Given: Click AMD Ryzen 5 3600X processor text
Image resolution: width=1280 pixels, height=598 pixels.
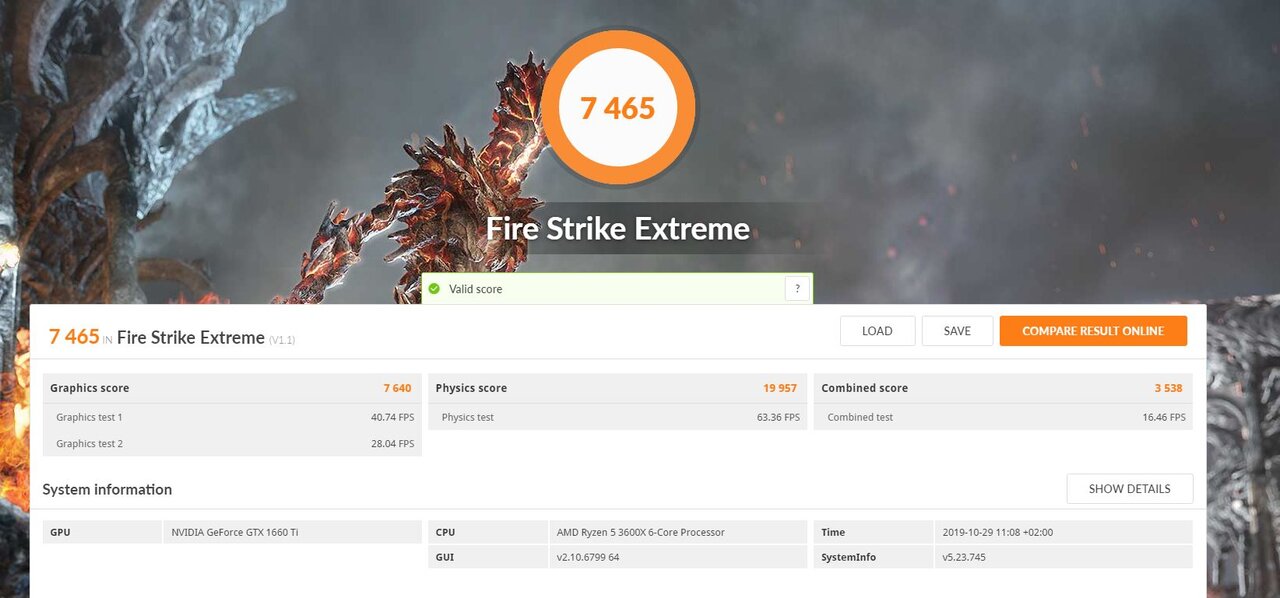Looking at the screenshot, I should pos(641,532).
